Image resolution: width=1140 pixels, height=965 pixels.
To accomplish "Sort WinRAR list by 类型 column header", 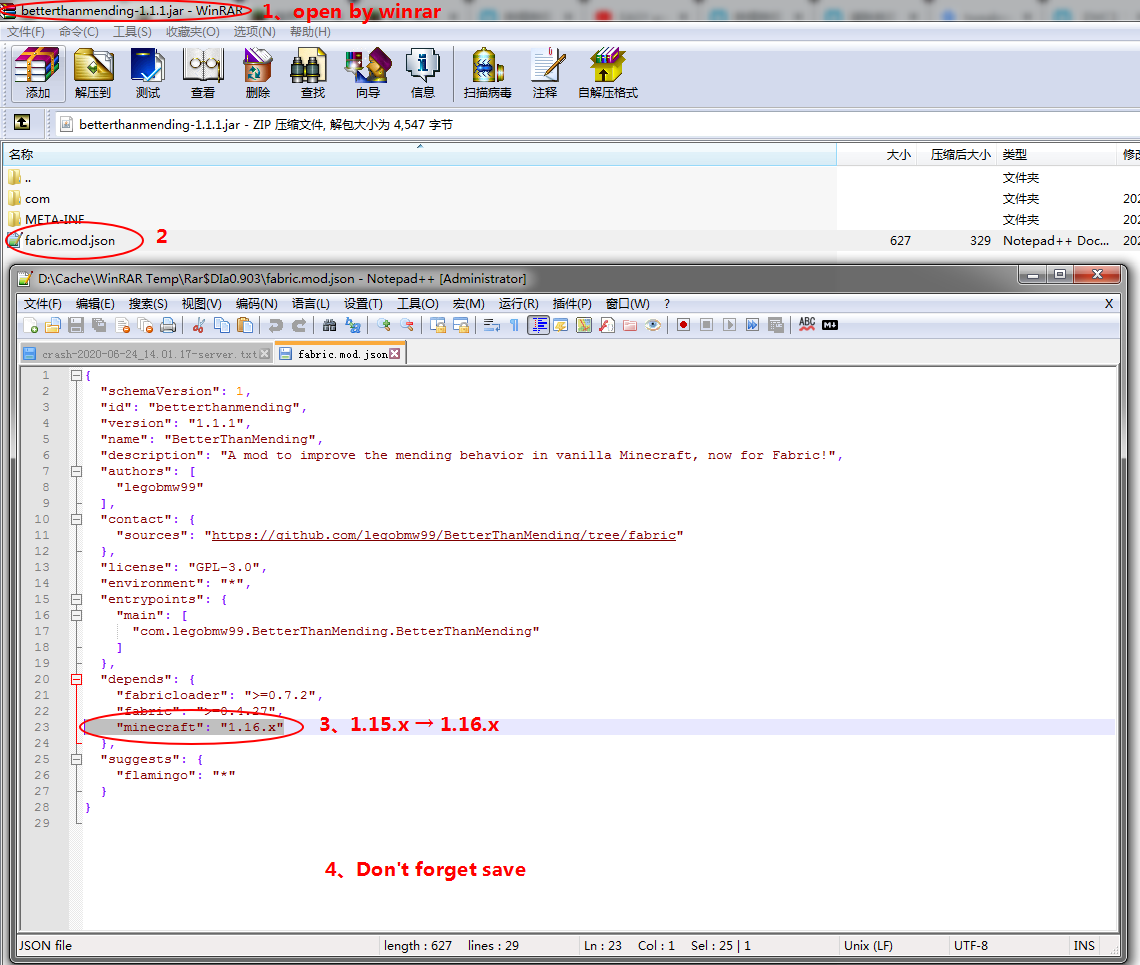I will [x=1056, y=154].
